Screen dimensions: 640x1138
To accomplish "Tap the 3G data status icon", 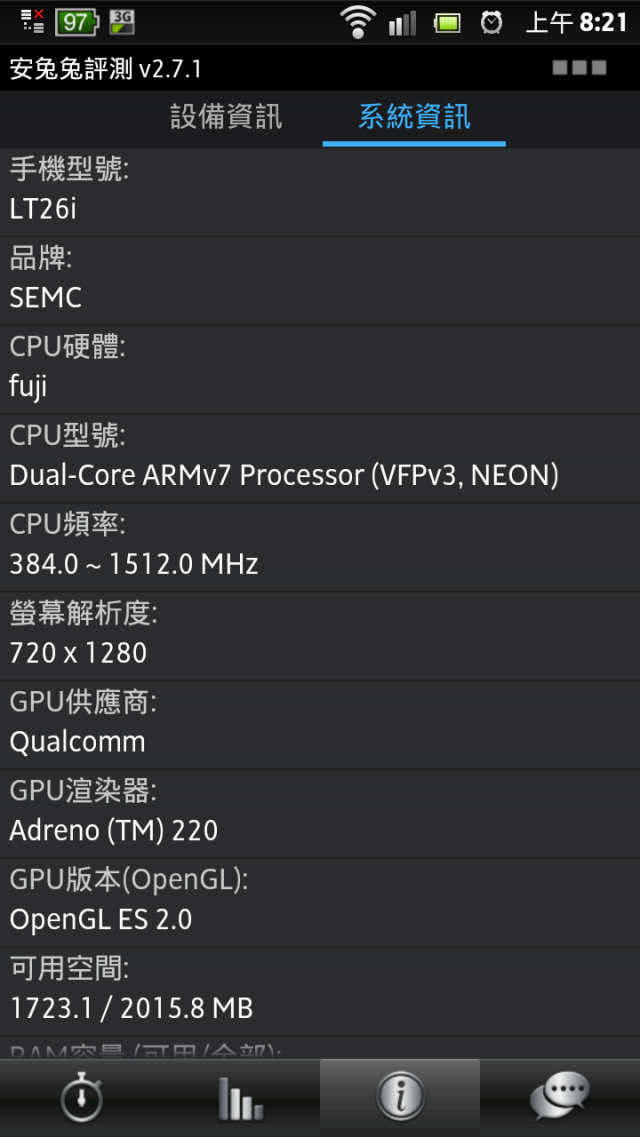I will 122,22.
